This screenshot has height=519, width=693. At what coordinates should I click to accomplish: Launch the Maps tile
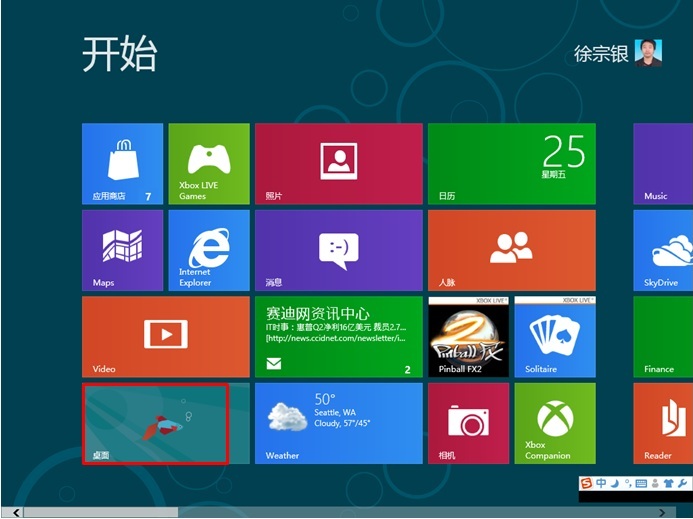pos(122,250)
